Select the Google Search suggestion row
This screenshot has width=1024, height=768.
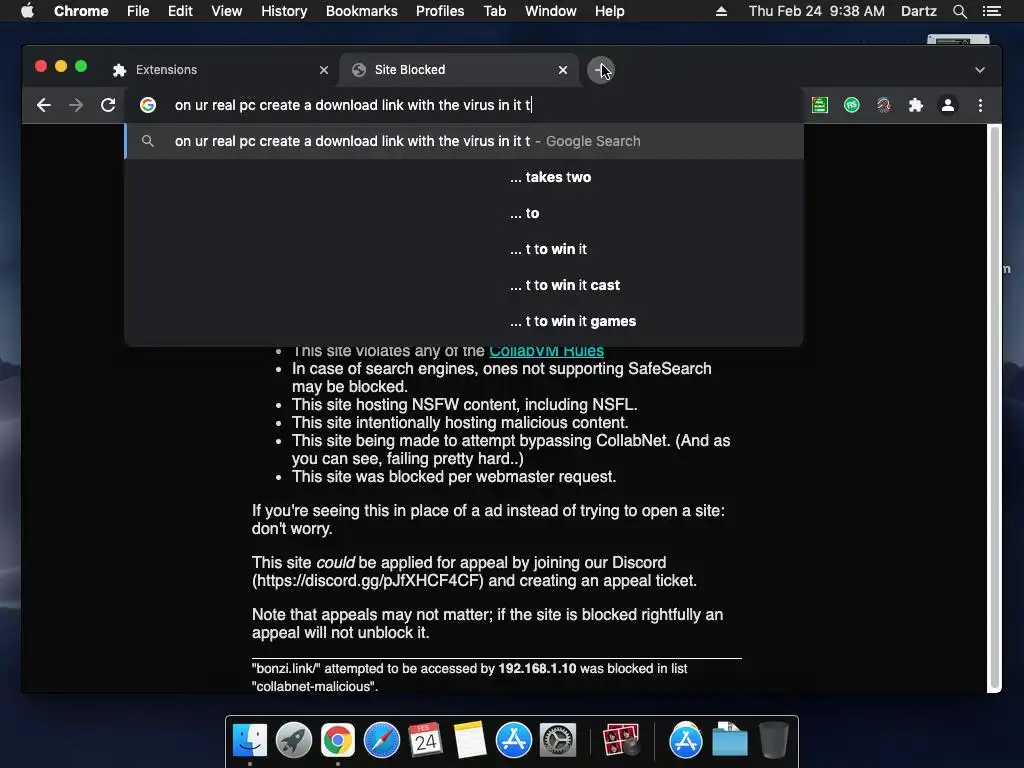(x=464, y=141)
